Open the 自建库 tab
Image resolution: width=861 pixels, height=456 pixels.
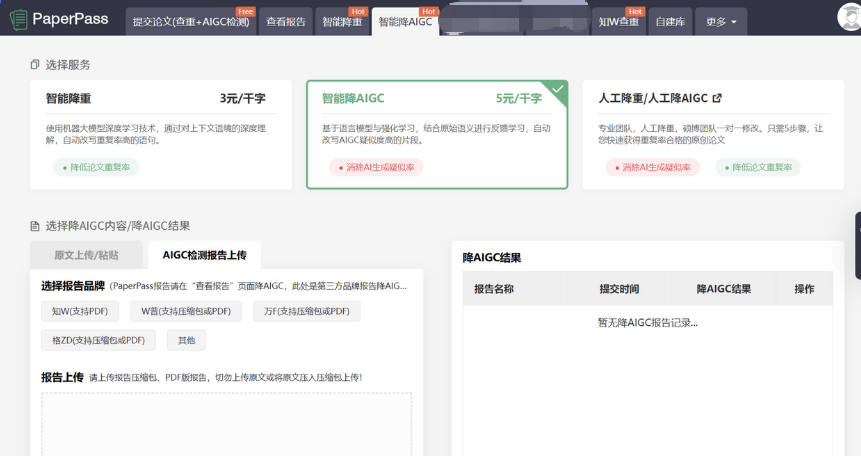[670, 21]
